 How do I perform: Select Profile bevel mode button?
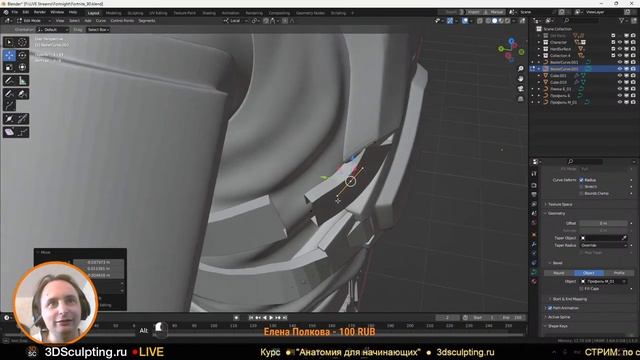619,273
